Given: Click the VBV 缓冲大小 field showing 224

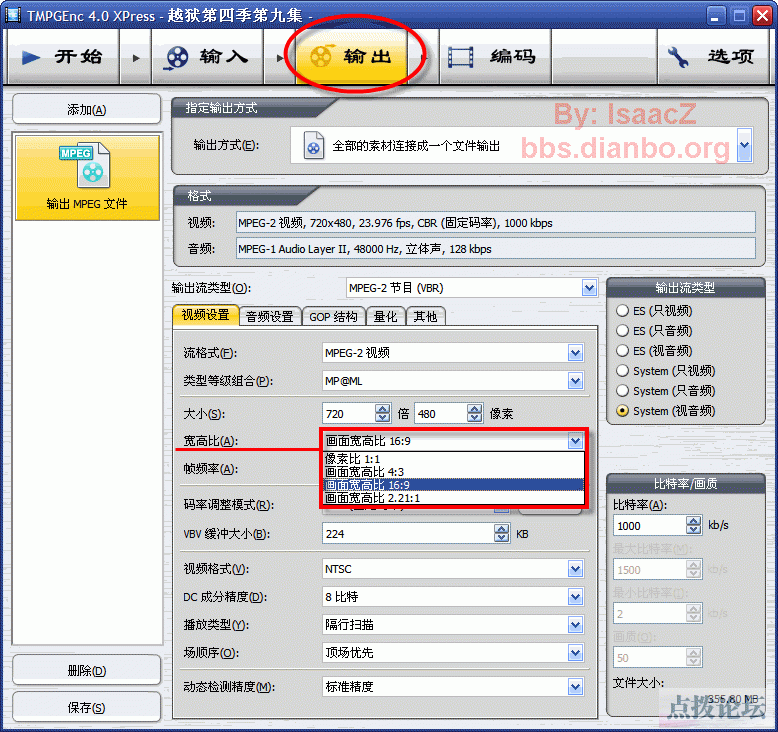Looking at the screenshot, I should tap(408, 533).
